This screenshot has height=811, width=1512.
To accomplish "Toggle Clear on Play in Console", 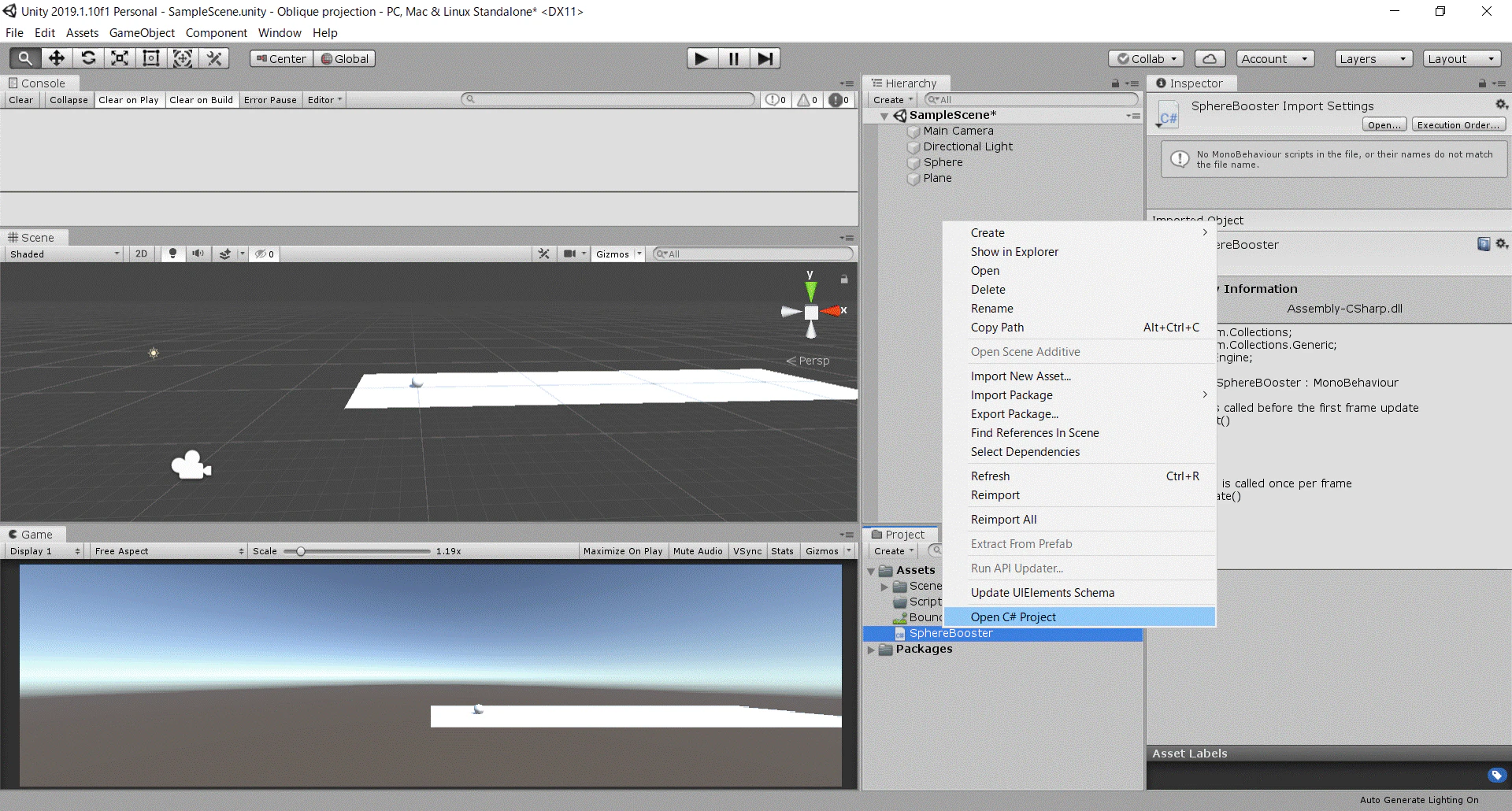I will [128, 100].
